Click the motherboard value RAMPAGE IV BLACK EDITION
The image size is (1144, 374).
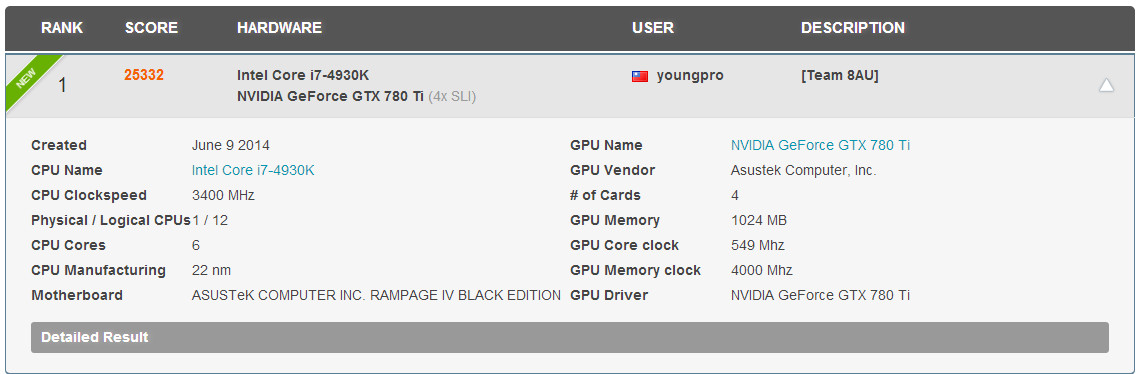pyautogui.click(x=465, y=295)
